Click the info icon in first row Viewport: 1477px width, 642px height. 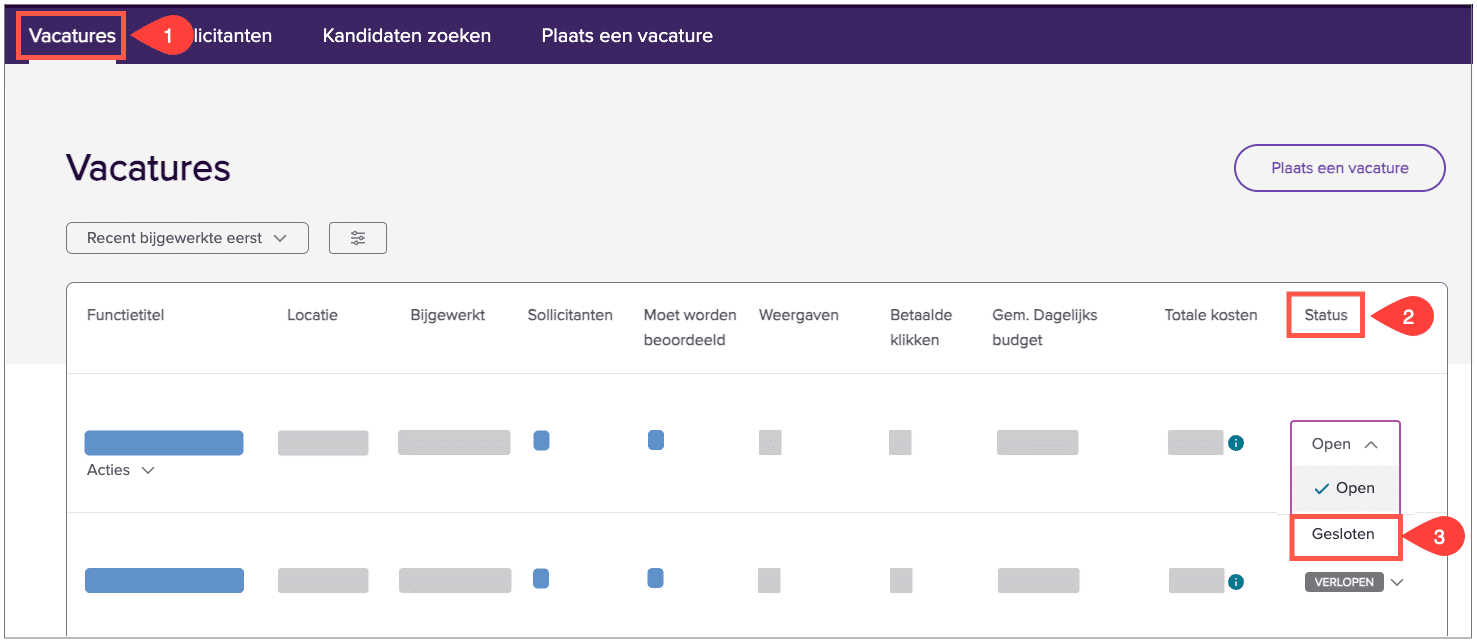click(1236, 443)
